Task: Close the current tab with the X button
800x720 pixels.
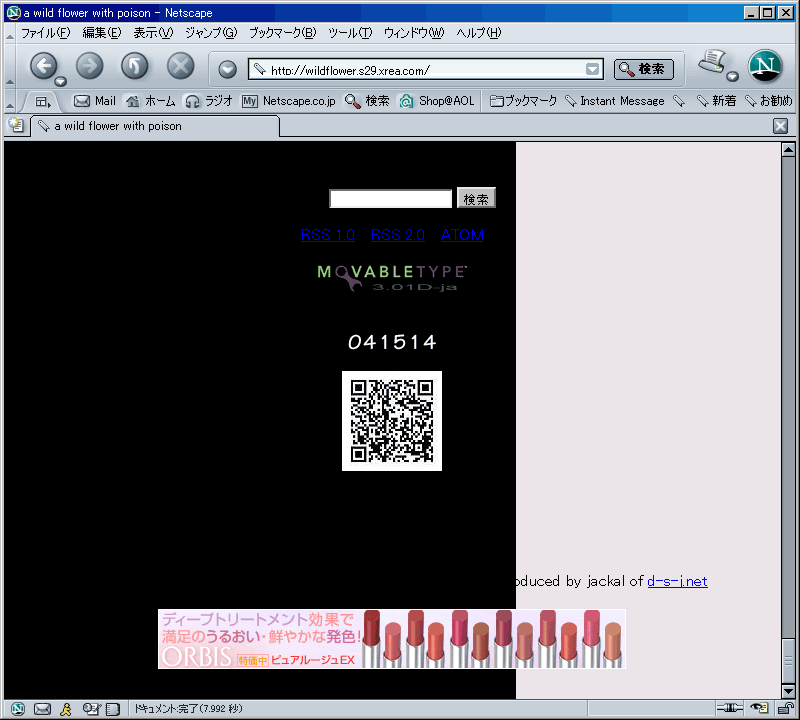Action: click(x=781, y=126)
